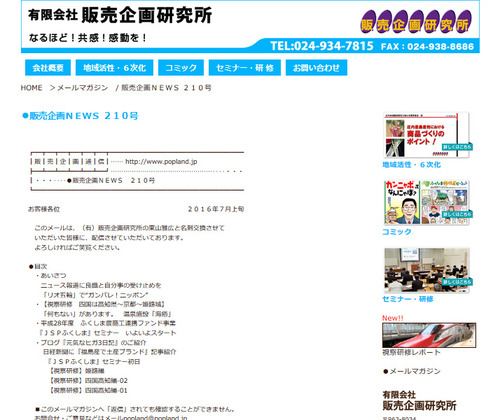Click 詳しくはこちら badge on 商品づくり banner

[457, 147]
